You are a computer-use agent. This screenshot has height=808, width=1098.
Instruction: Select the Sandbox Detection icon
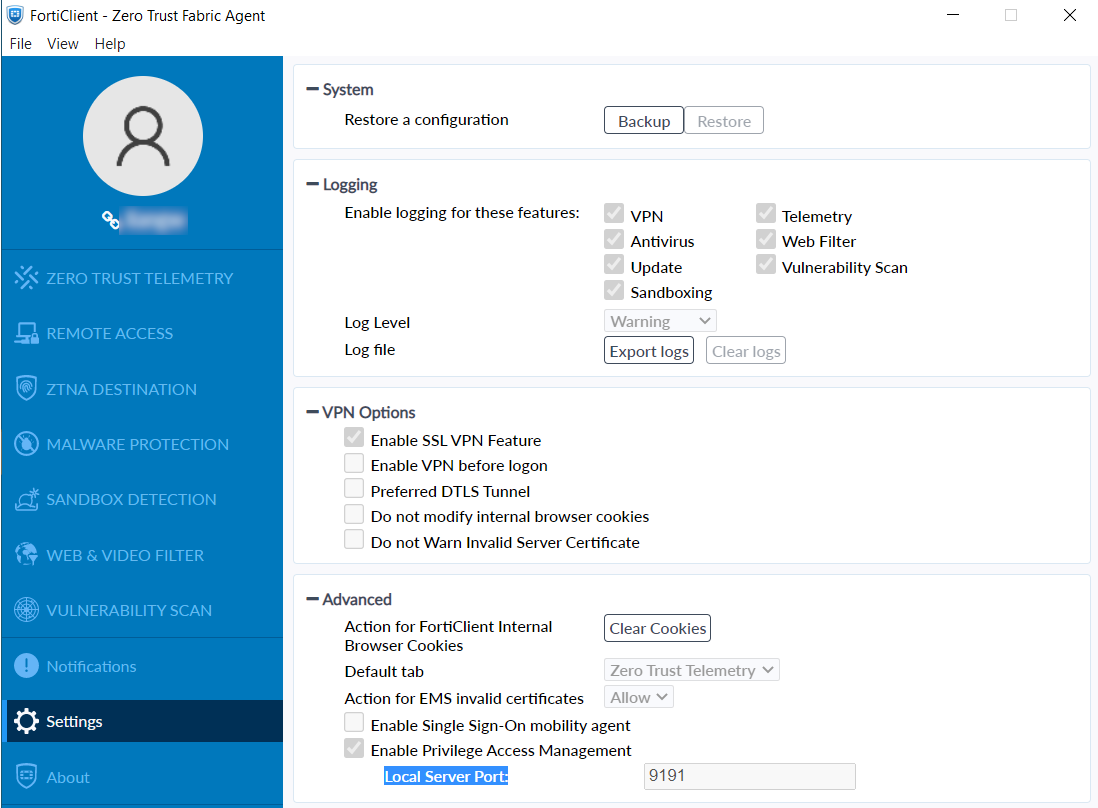[27, 499]
